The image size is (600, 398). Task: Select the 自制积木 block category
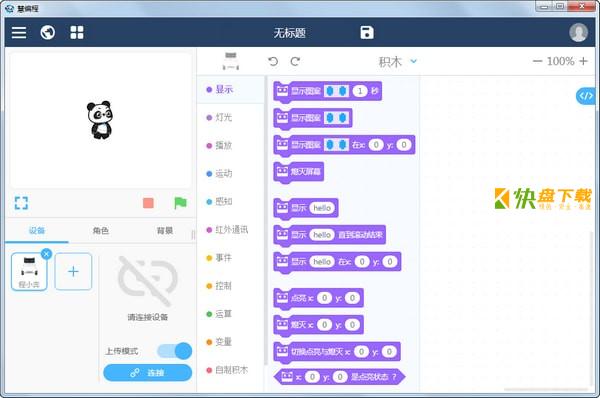[x=231, y=370]
